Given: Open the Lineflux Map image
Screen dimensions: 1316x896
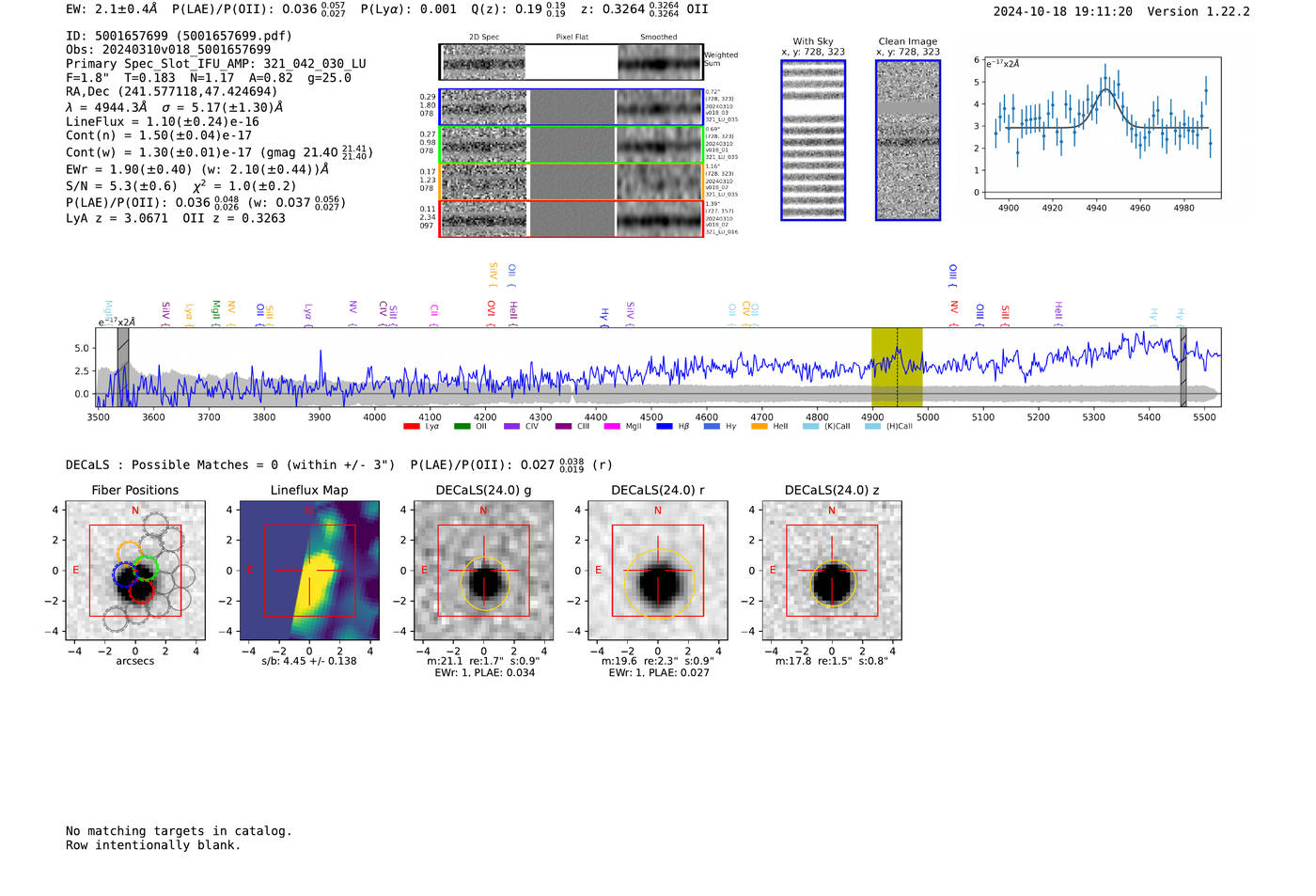Looking at the screenshot, I should 309,571.
